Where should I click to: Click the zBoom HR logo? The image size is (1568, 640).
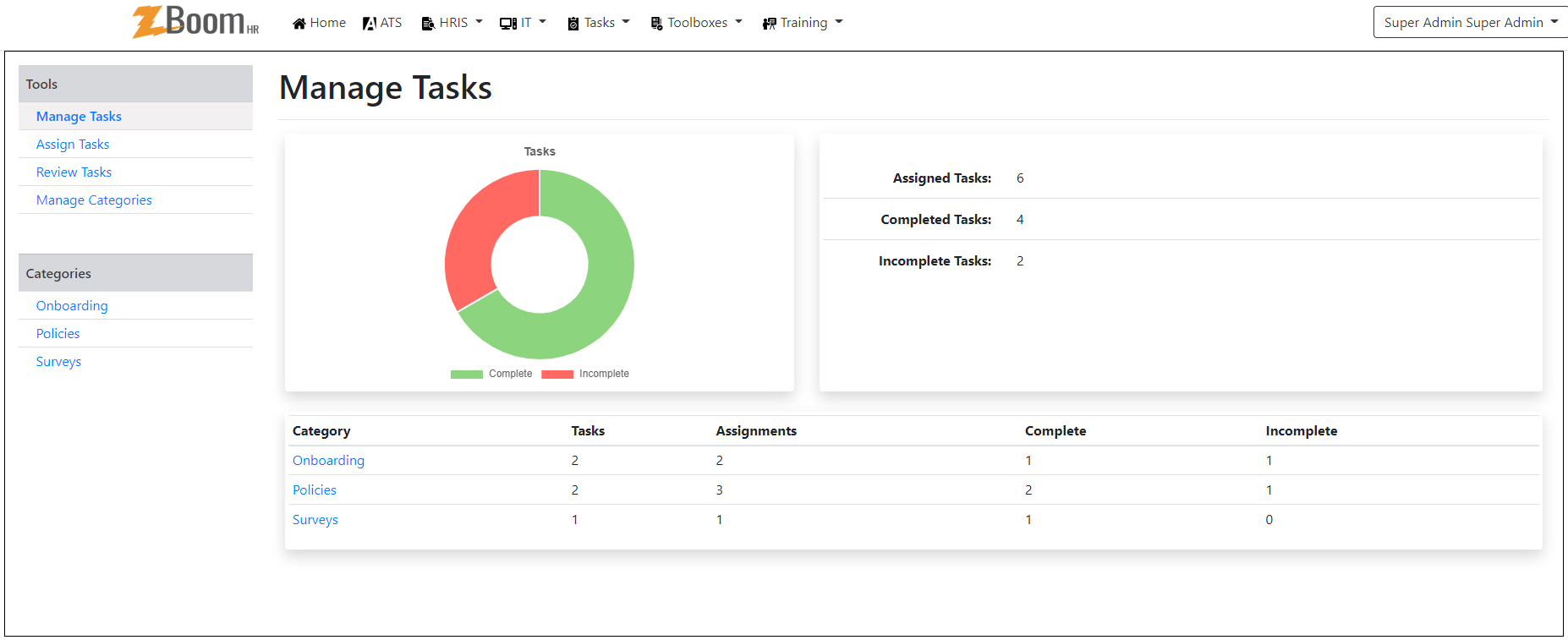(195, 21)
